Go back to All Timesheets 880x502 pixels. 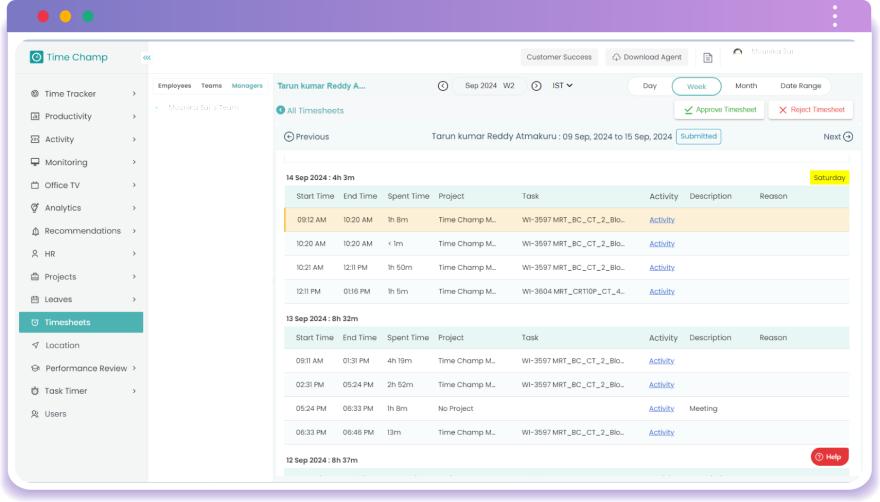coord(310,111)
